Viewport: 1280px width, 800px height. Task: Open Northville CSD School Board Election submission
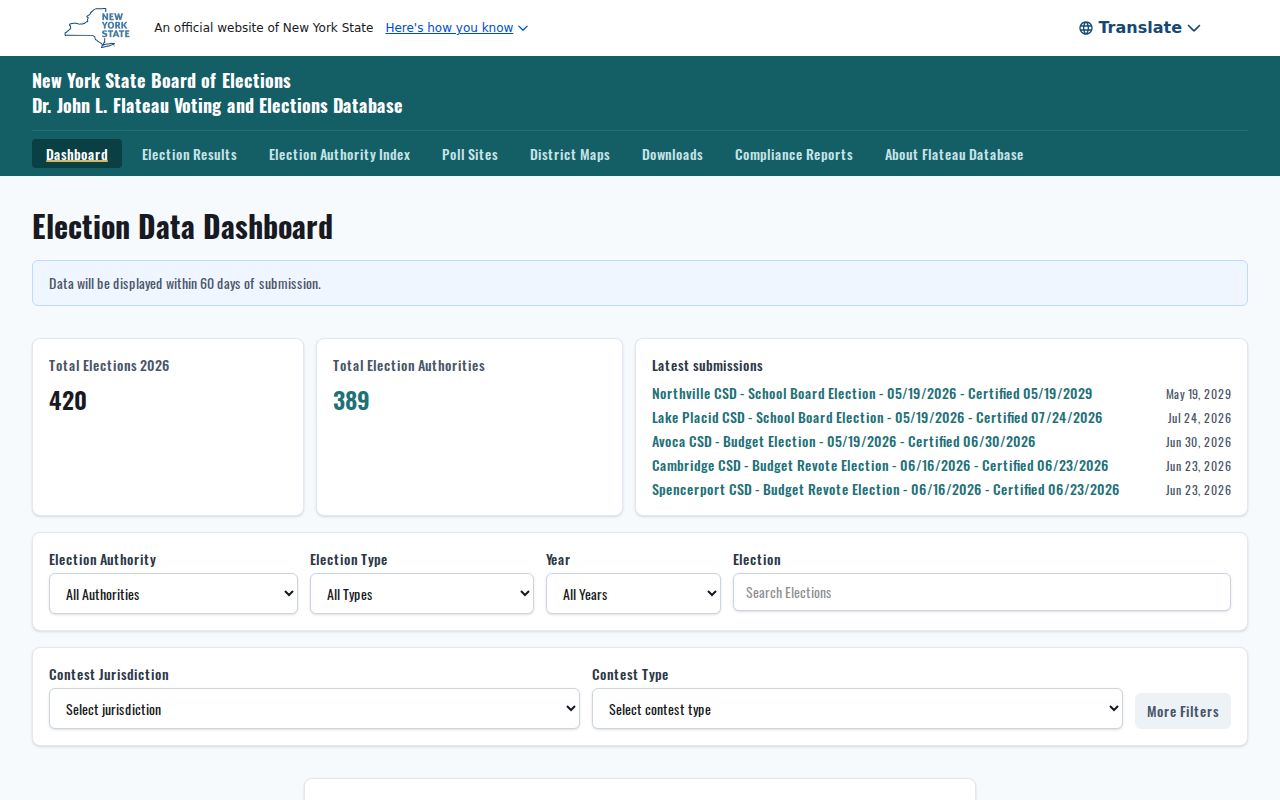pyautogui.click(x=872, y=394)
